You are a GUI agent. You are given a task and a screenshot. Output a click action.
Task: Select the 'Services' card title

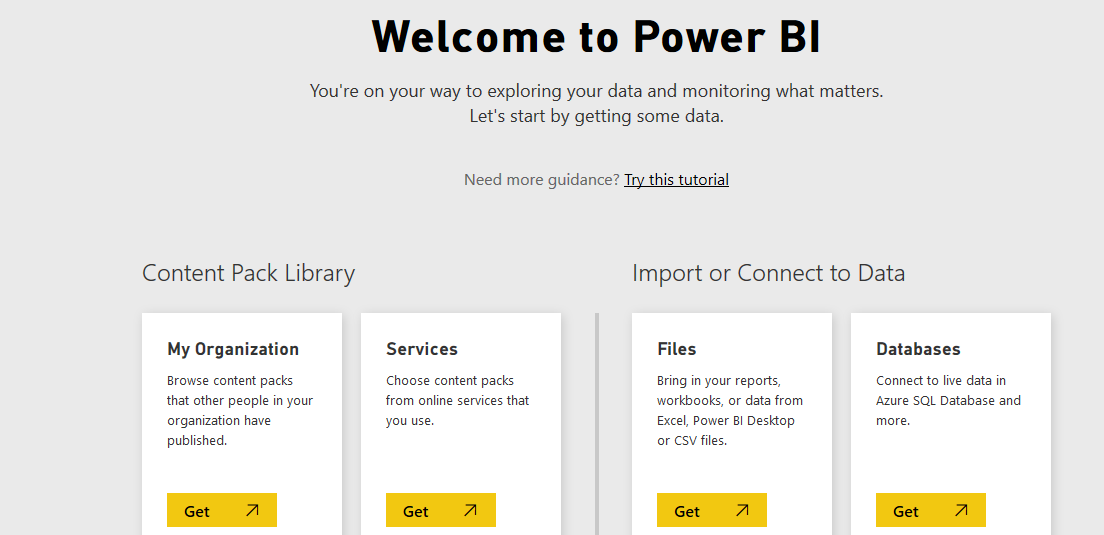click(x=422, y=349)
